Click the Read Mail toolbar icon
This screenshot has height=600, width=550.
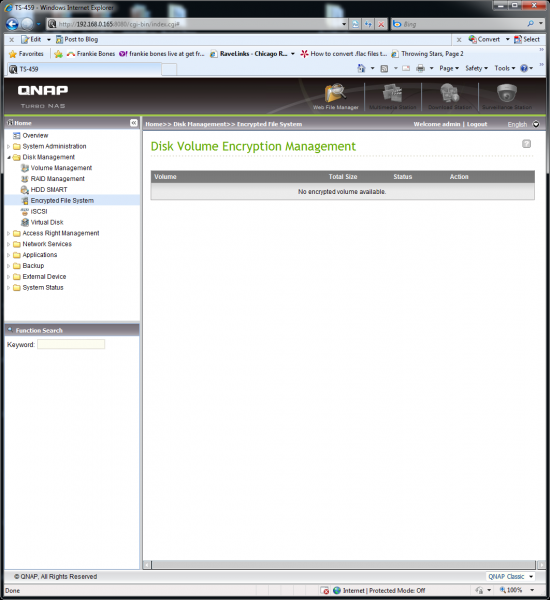pyautogui.click(x=406, y=68)
